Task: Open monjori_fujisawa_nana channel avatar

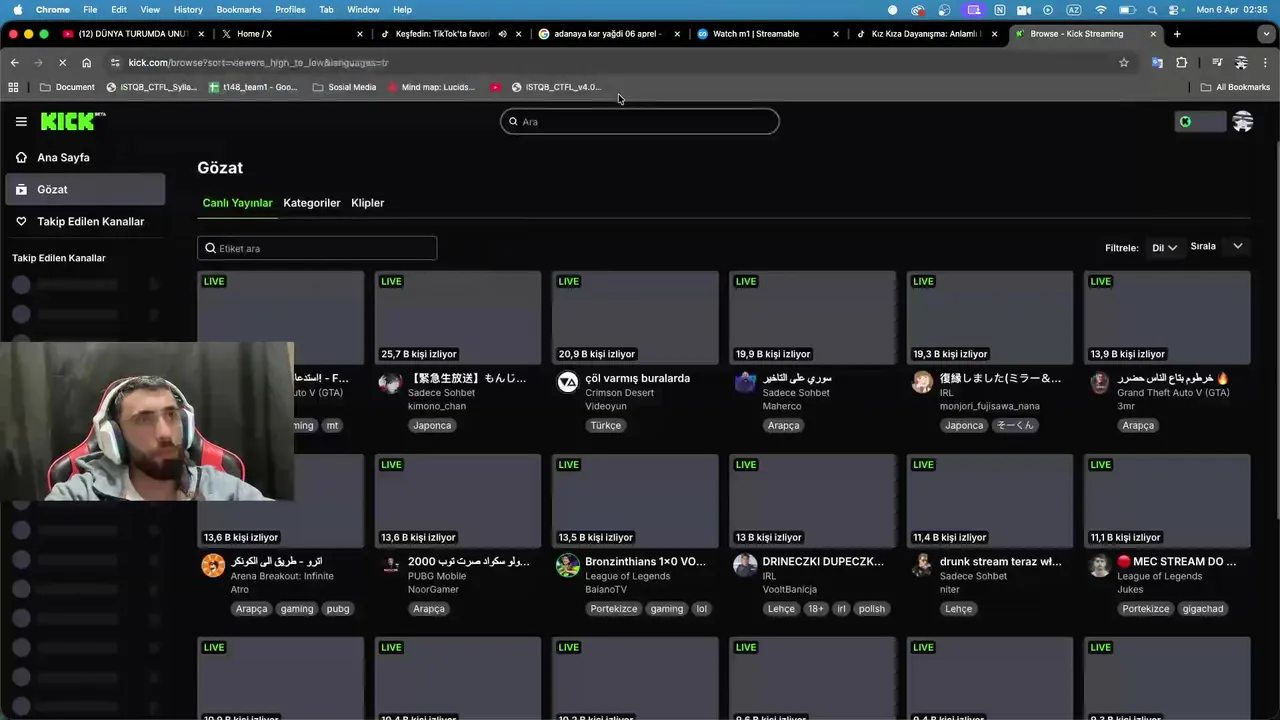Action: tap(922, 382)
